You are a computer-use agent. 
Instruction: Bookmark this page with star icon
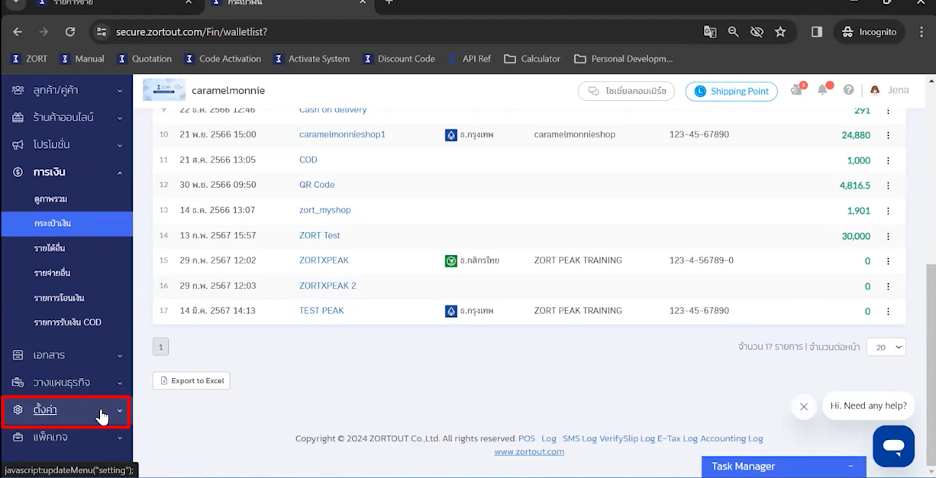coord(780,32)
